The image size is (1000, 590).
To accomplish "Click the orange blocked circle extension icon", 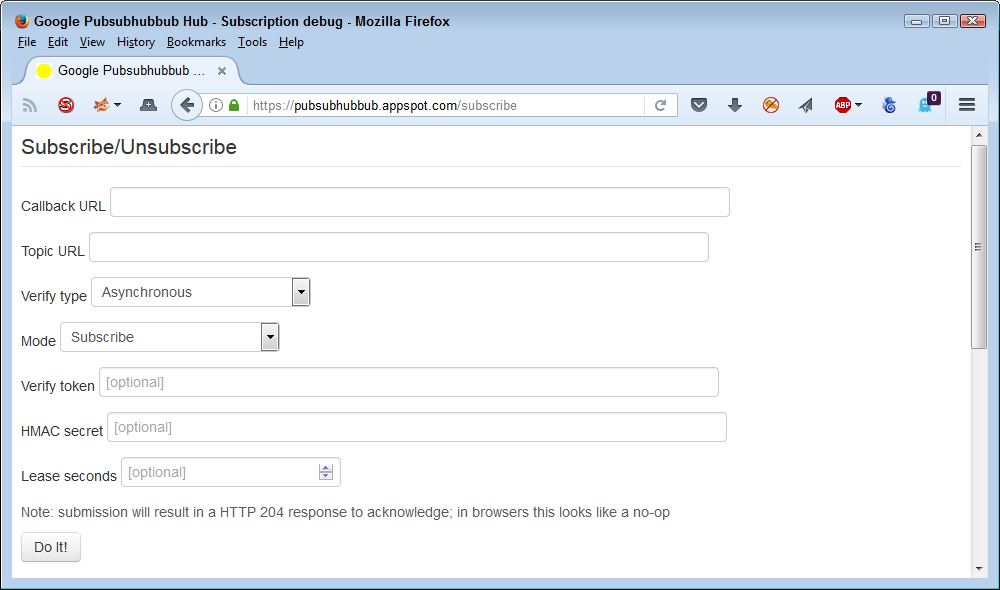I will point(770,105).
